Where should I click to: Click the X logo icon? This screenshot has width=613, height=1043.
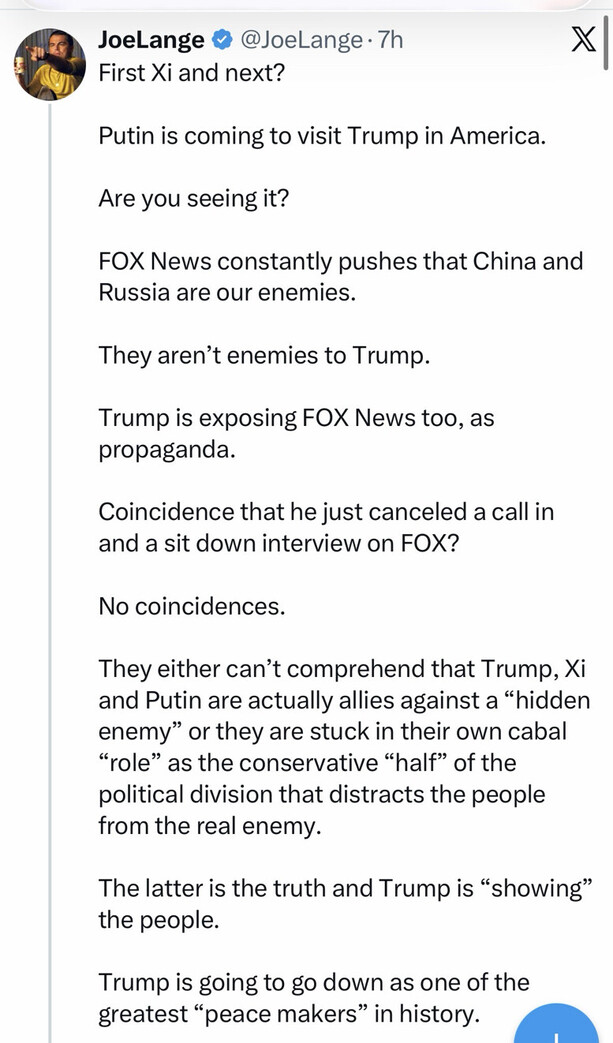click(x=583, y=42)
